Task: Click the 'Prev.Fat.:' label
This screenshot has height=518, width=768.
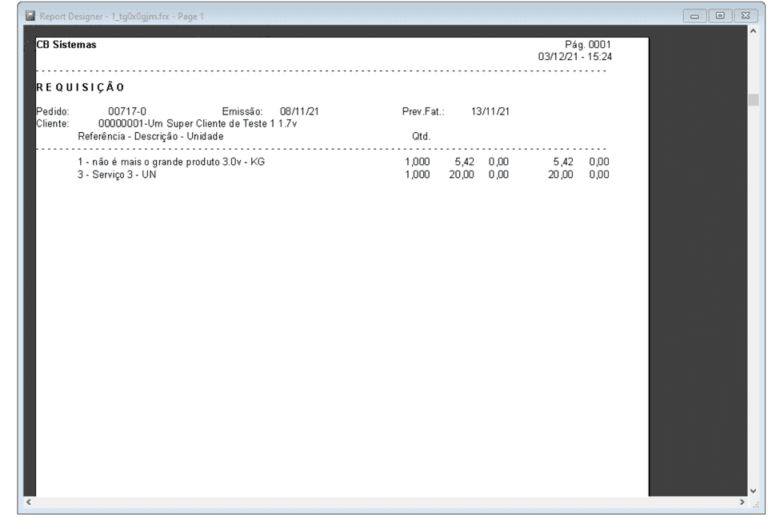Action: (x=423, y=112)
